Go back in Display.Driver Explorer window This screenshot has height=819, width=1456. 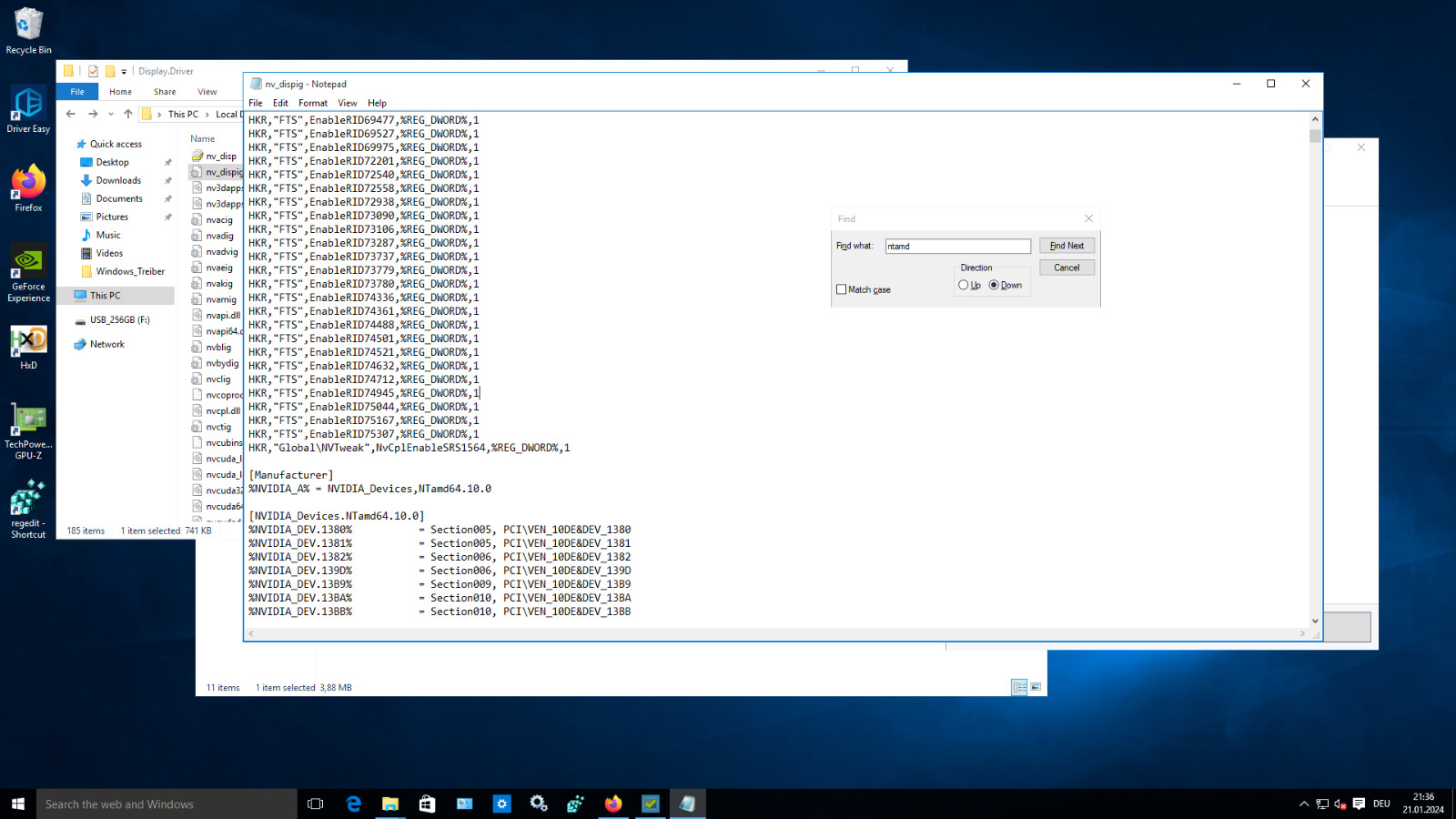[71, 114]
